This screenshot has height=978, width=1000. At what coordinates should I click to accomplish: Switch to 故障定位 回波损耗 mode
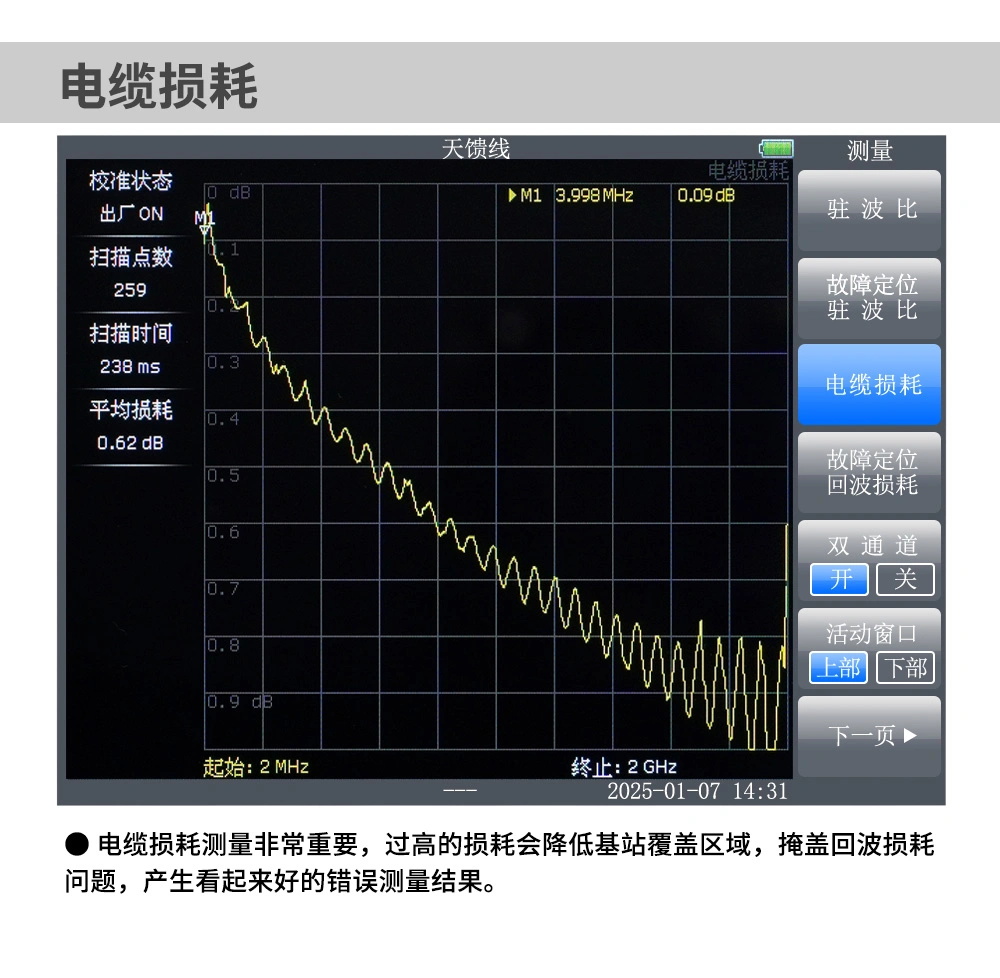coord(869,473)
